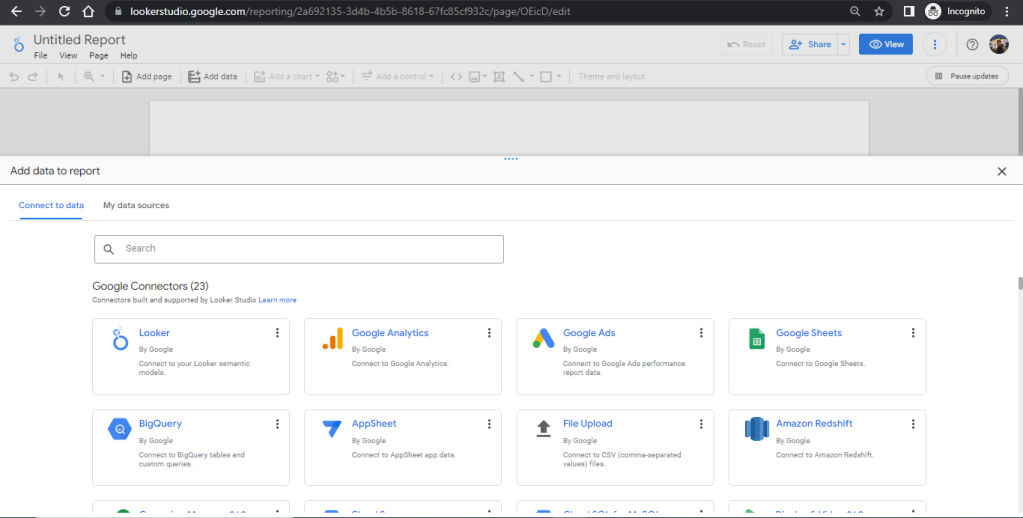
Task: Select the BigQuery connector icon
Action: coord(120,430)
